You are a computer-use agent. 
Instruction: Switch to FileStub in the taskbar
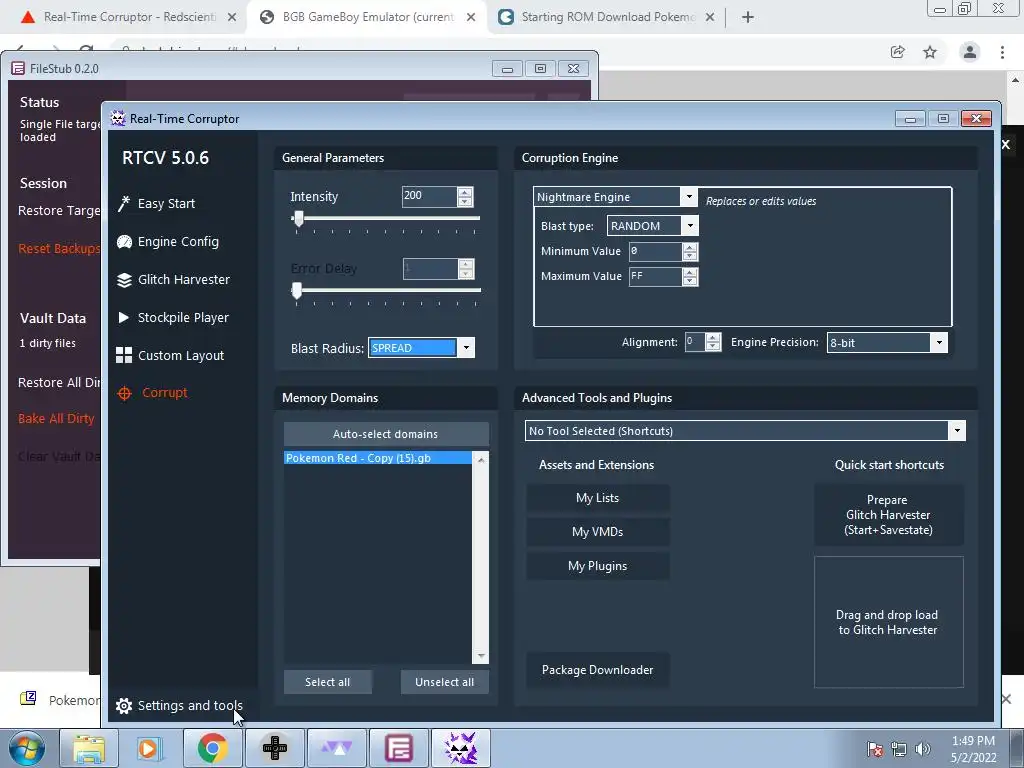click(x=398, y=748)
